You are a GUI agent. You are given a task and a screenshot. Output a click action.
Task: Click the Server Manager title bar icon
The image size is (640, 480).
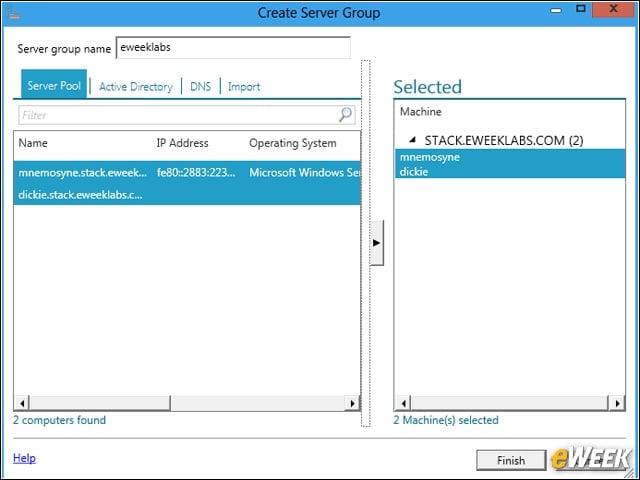coord(13,13)
